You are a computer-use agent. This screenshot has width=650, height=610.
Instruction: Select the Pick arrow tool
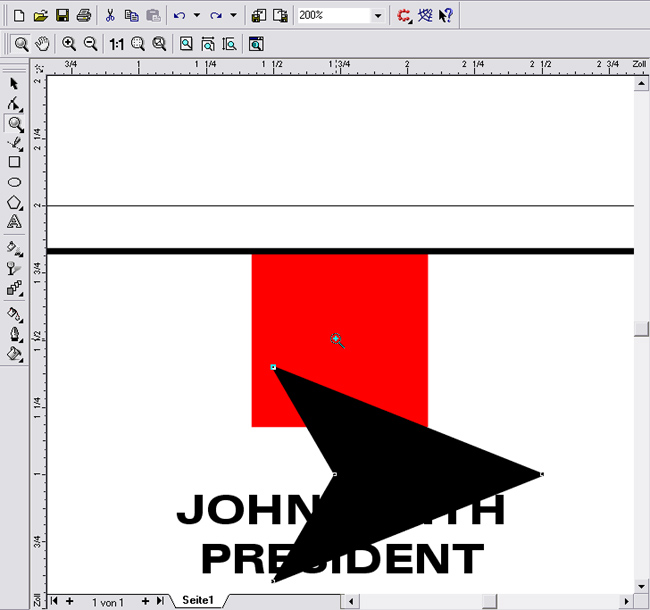click(x=14, y=84)
